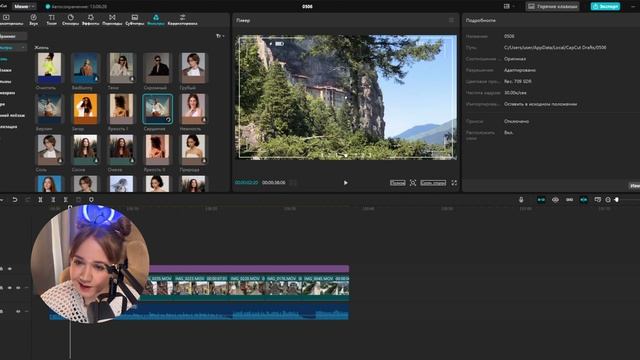Click the download icon on Badbunny filter
Viewport: 640px width, 360px height.
pyautogui.click(x=96, y=79)
